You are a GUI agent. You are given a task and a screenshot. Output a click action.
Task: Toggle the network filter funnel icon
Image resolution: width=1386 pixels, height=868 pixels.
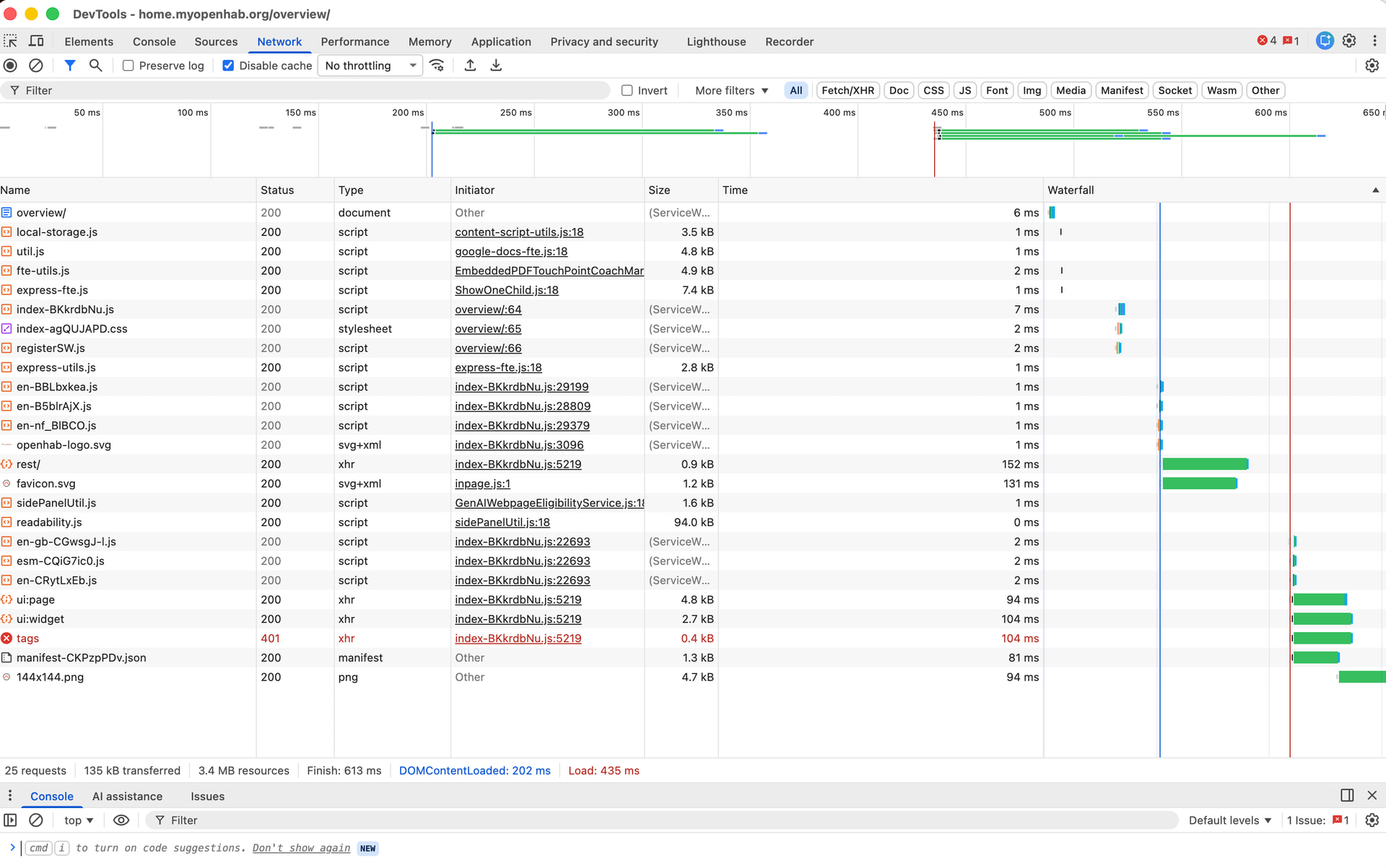(x=70, y=66)
